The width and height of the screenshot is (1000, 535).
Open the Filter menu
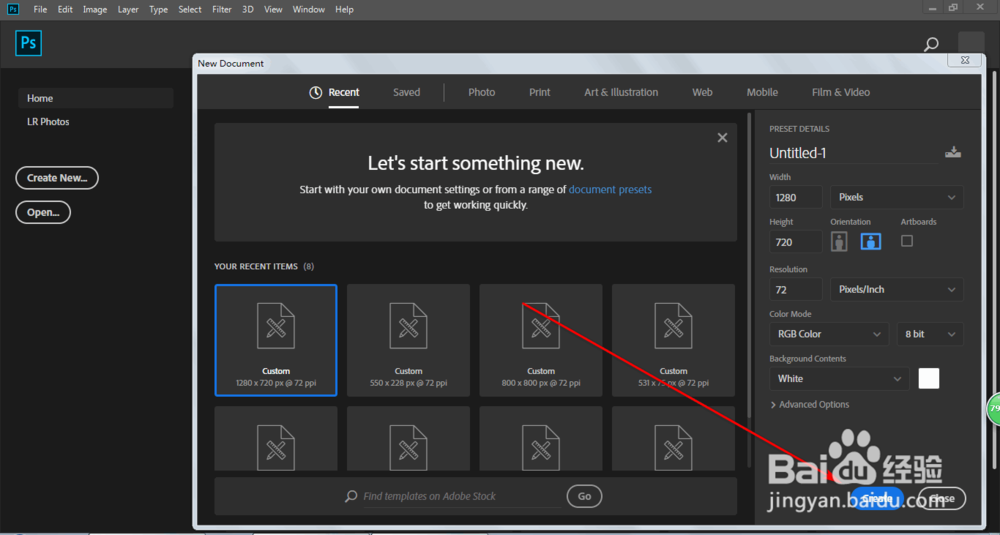pyautogui.click(x=222, y=10)
